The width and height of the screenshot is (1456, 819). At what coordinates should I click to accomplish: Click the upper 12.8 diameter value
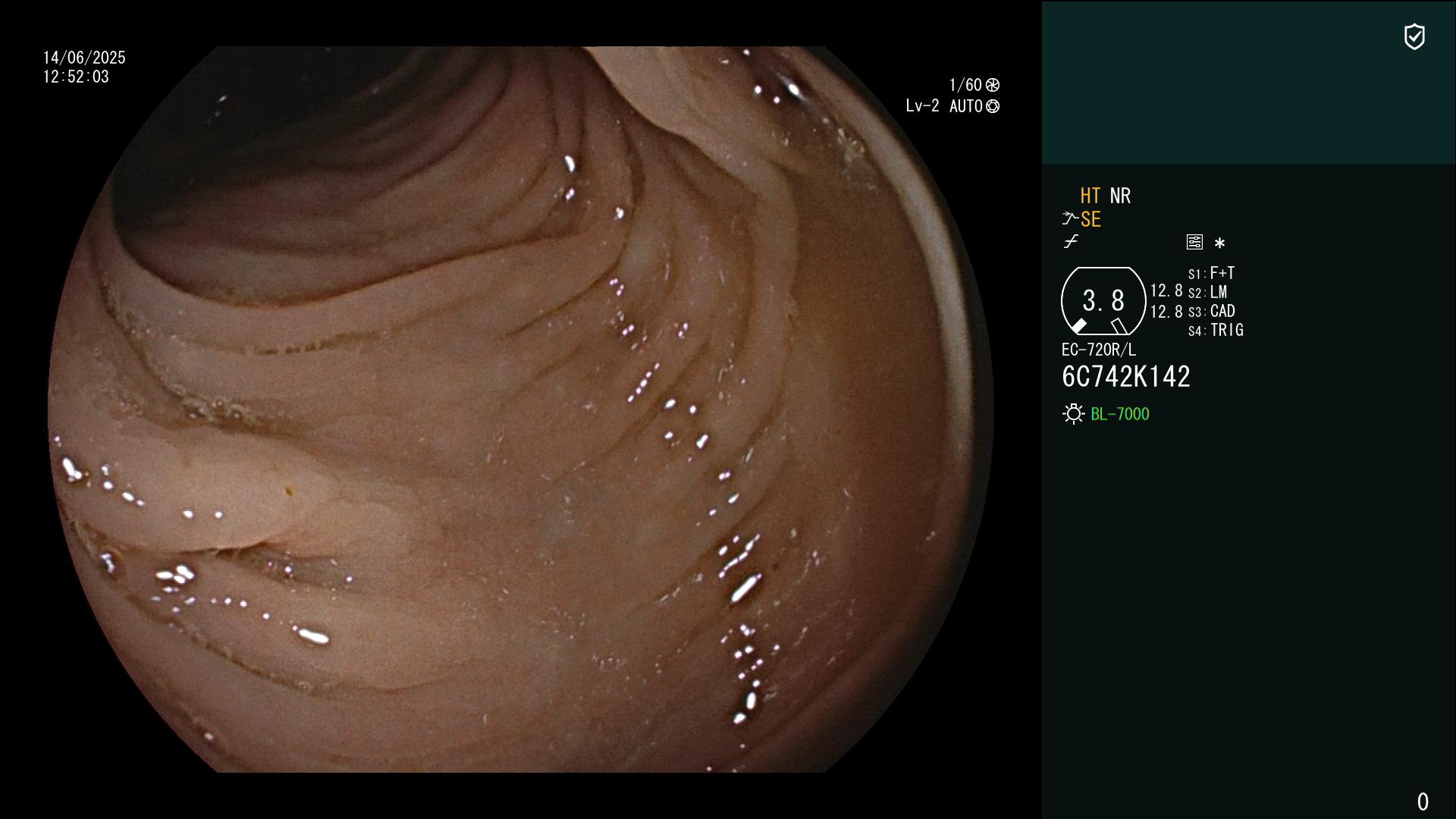click(x=1166, y=290)
